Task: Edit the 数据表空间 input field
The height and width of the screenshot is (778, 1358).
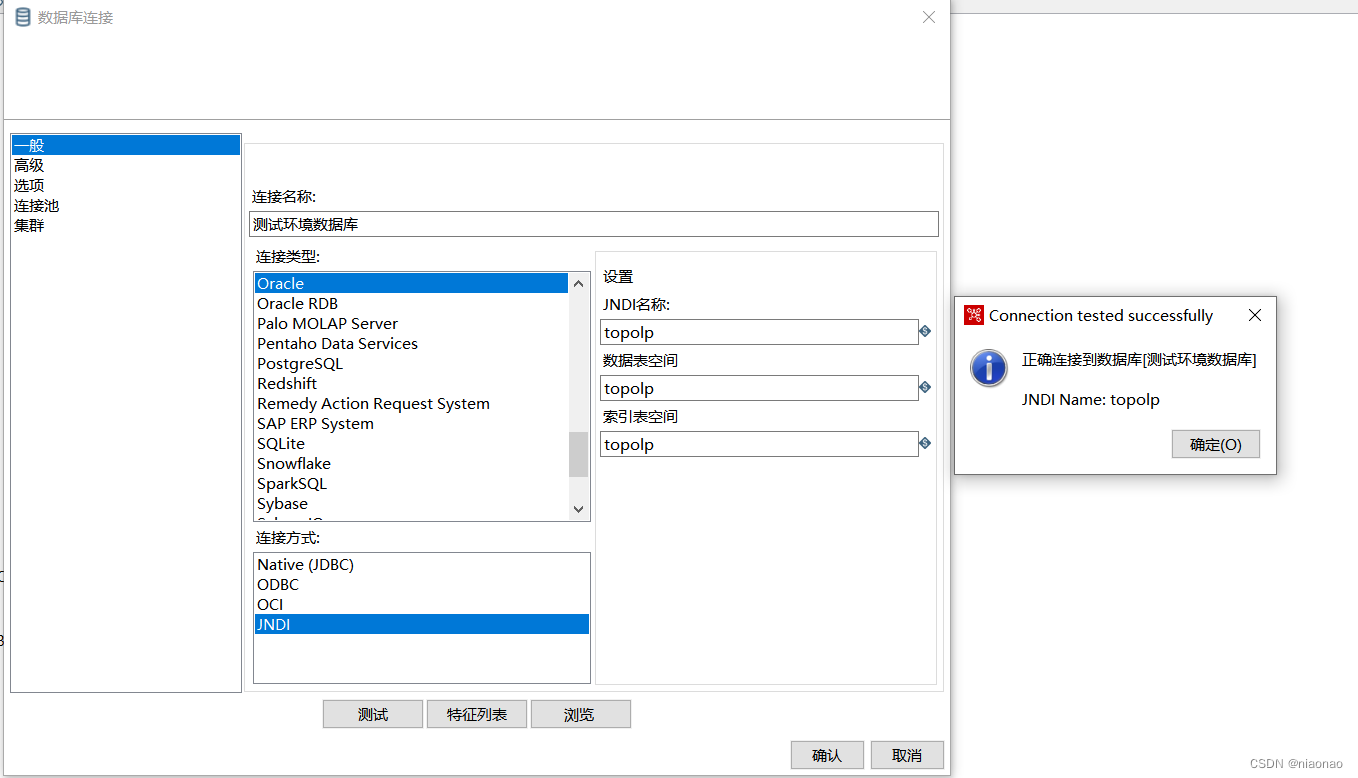Action: click(759, 388)
